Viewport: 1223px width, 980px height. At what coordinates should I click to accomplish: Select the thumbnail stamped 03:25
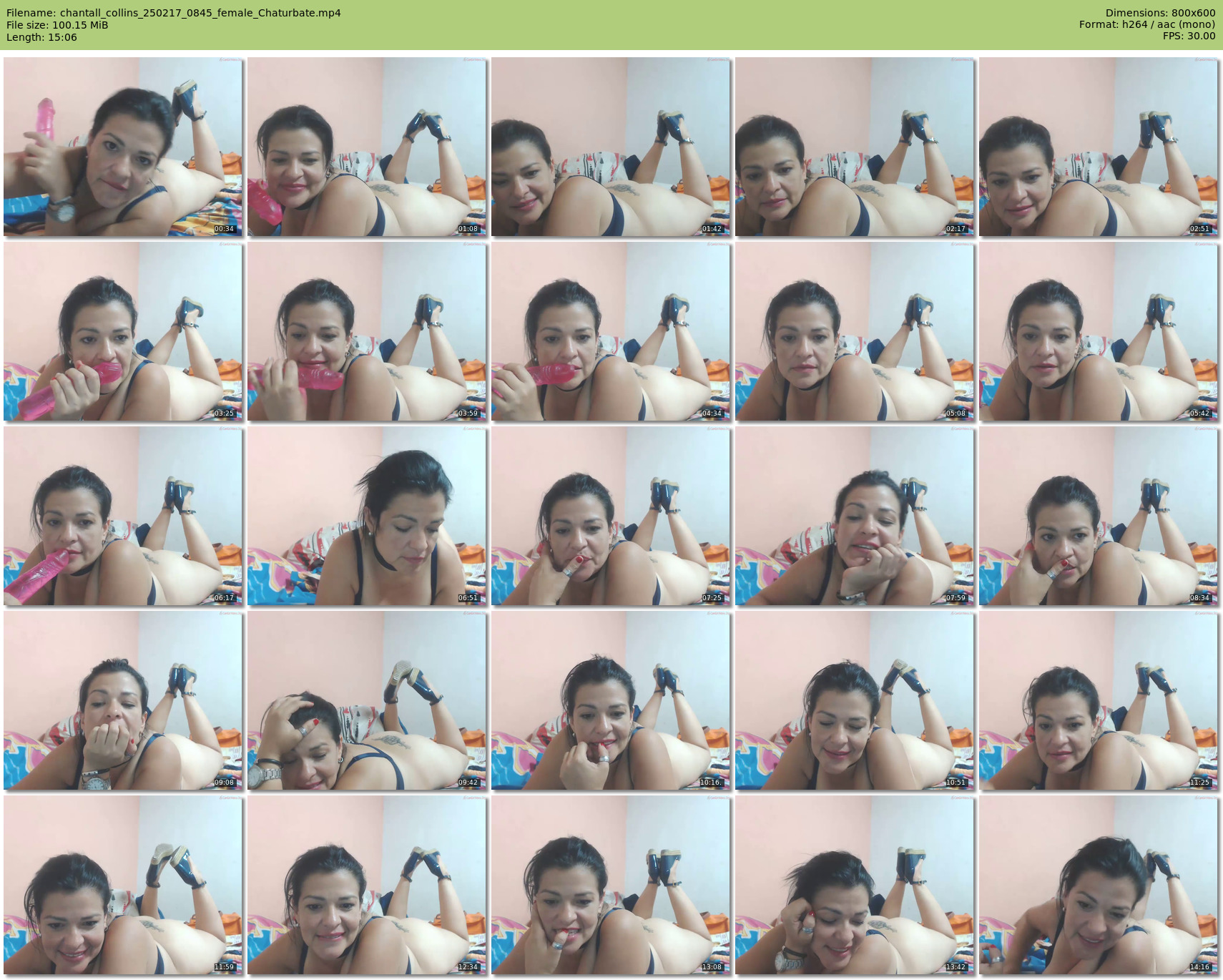point(123,331)
